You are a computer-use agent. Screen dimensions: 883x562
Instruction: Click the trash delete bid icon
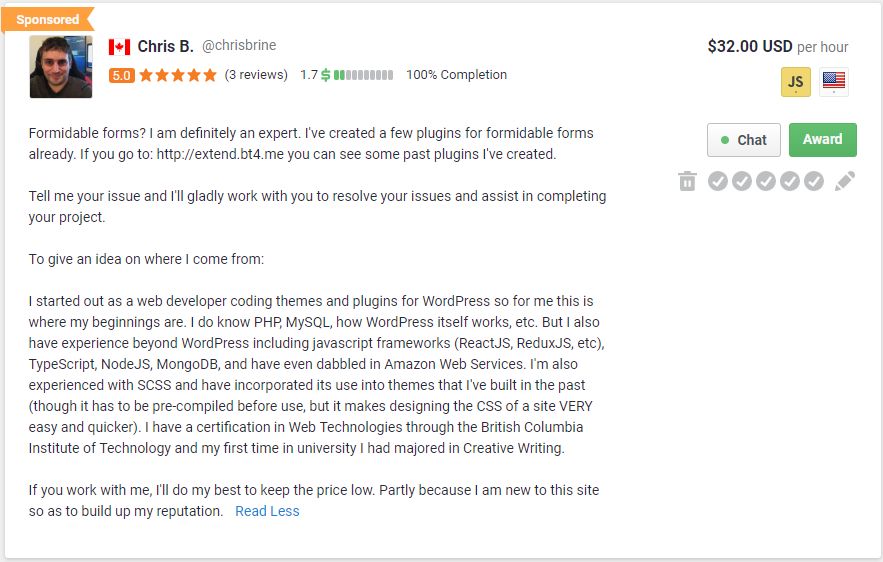click(x=687, y=181)
